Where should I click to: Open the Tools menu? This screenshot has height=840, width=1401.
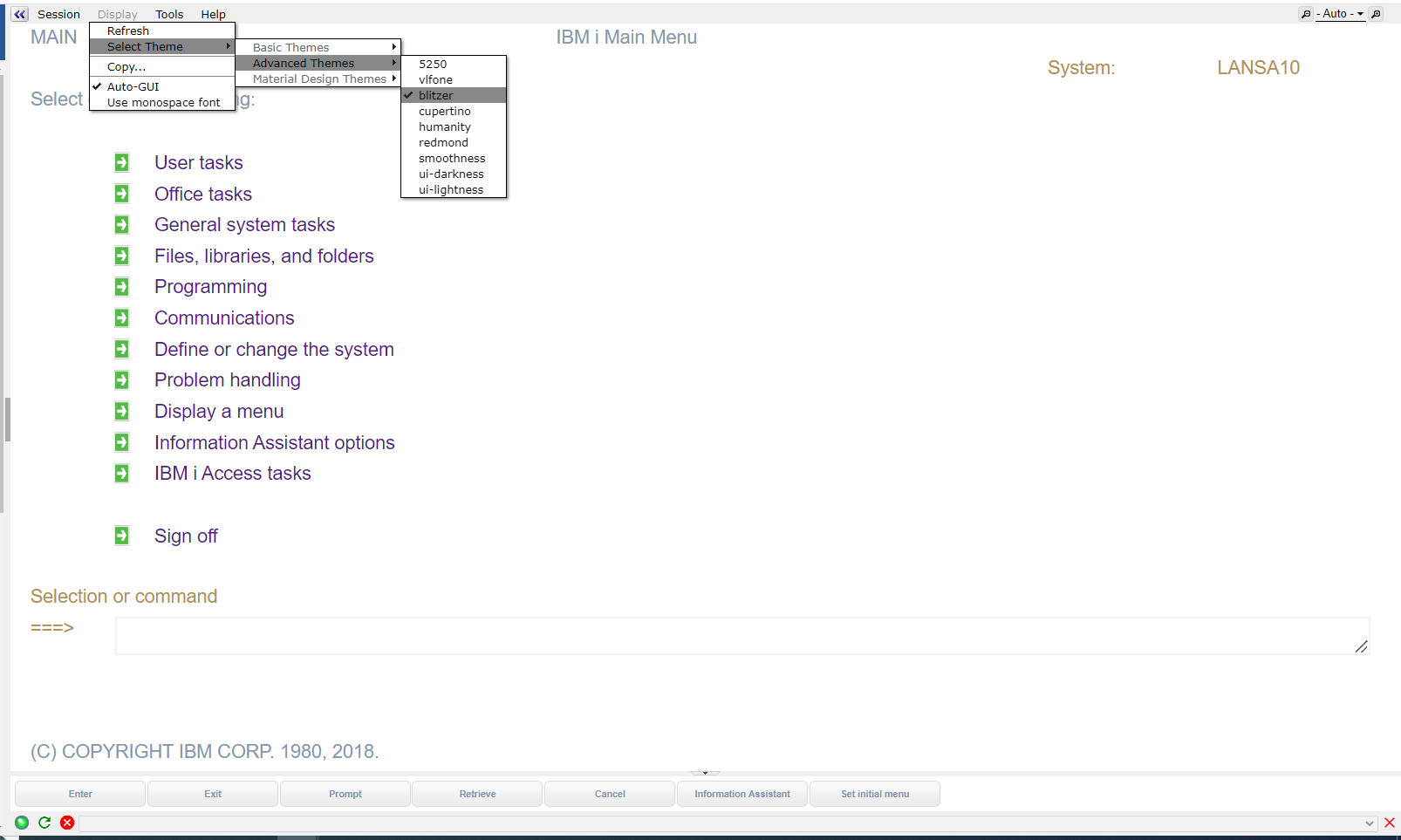point(169,14)
